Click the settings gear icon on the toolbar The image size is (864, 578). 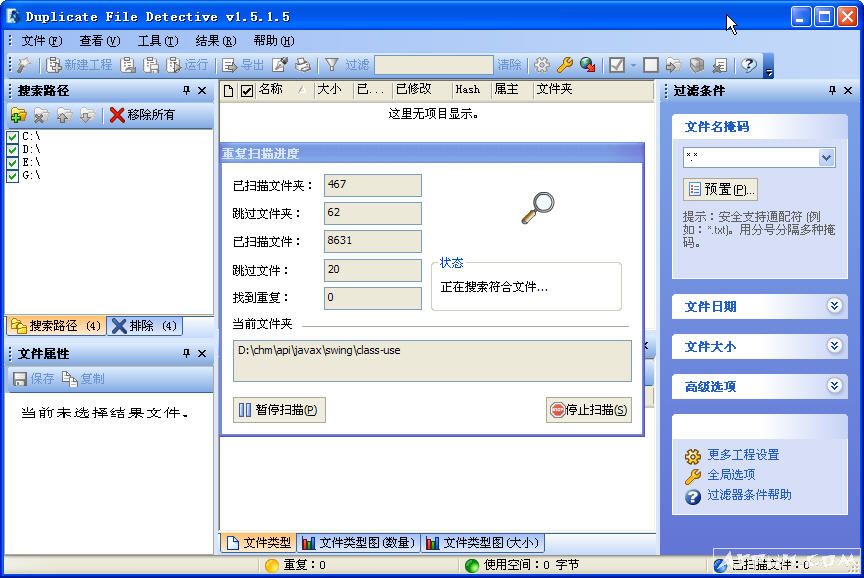click(x=542, y=66)
